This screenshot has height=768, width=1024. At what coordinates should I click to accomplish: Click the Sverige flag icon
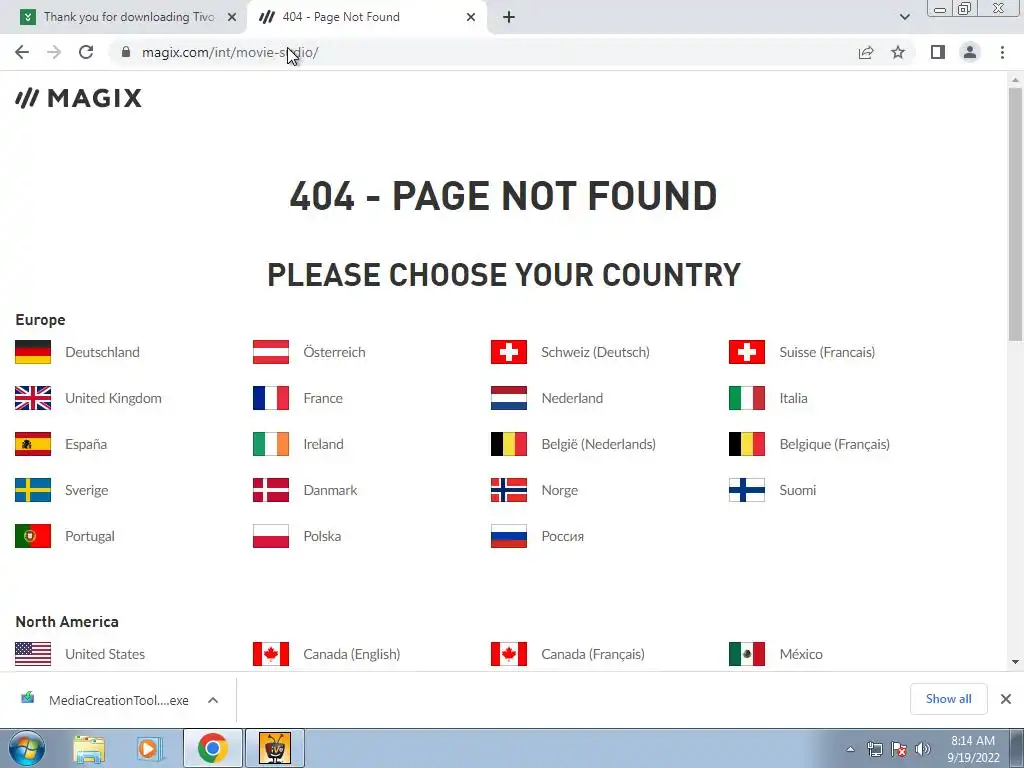pos(33,490)
